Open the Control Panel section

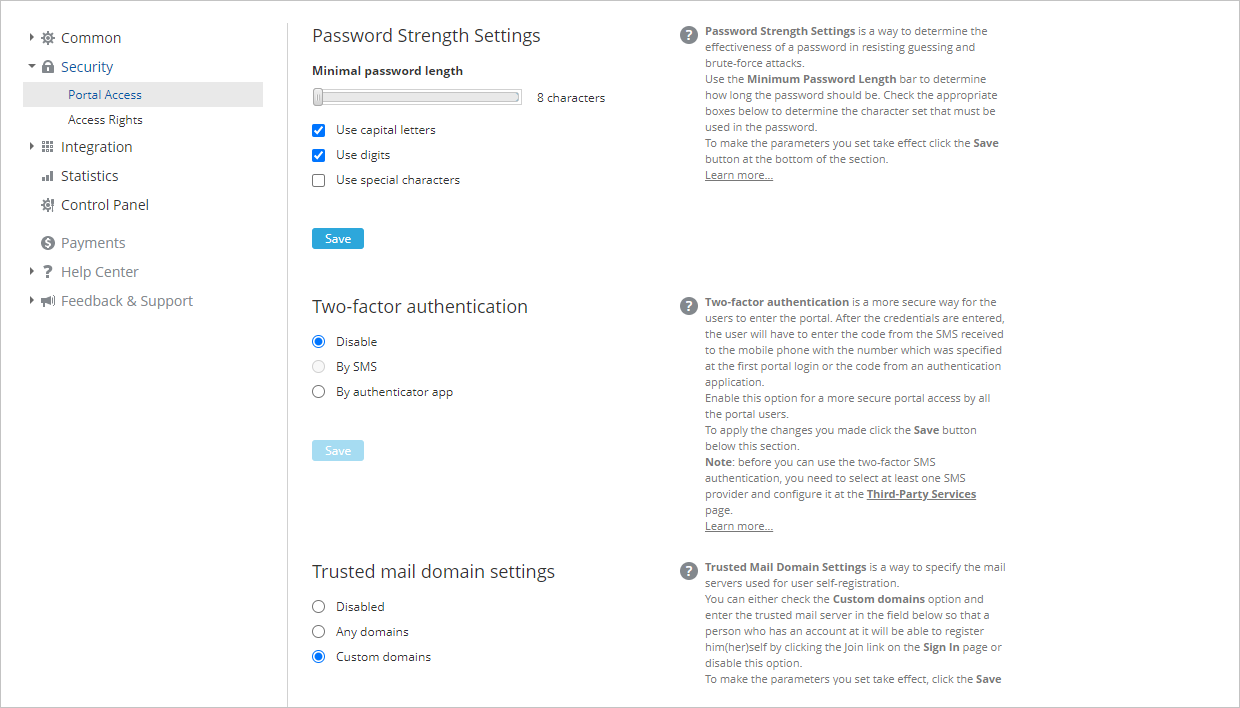coord(103,204)
